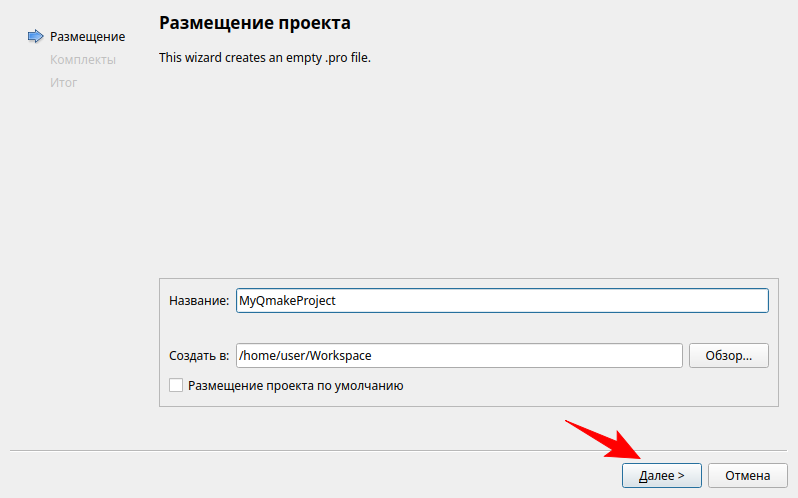
Task: Select the Комплекты wizard step
Action: [82, 60]
